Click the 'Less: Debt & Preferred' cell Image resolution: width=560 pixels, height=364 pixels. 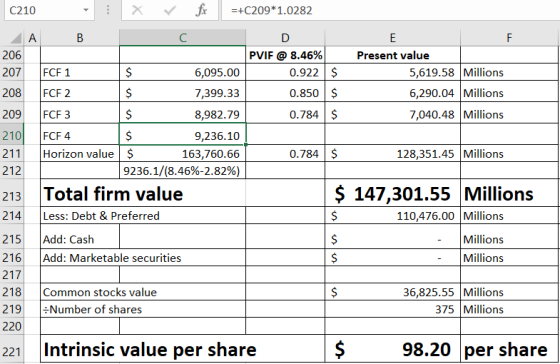tap(143, 216)
